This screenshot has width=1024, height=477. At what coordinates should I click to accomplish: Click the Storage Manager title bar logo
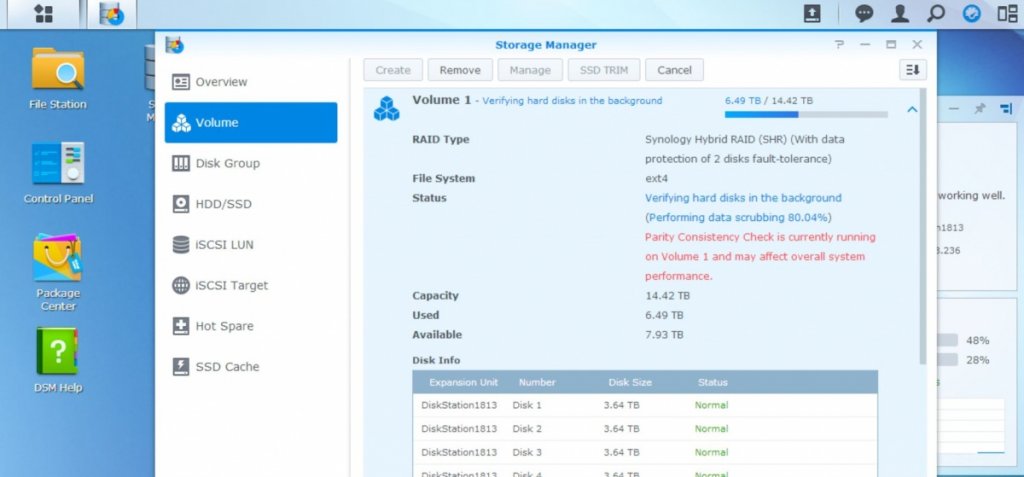[x=174, y=44]
